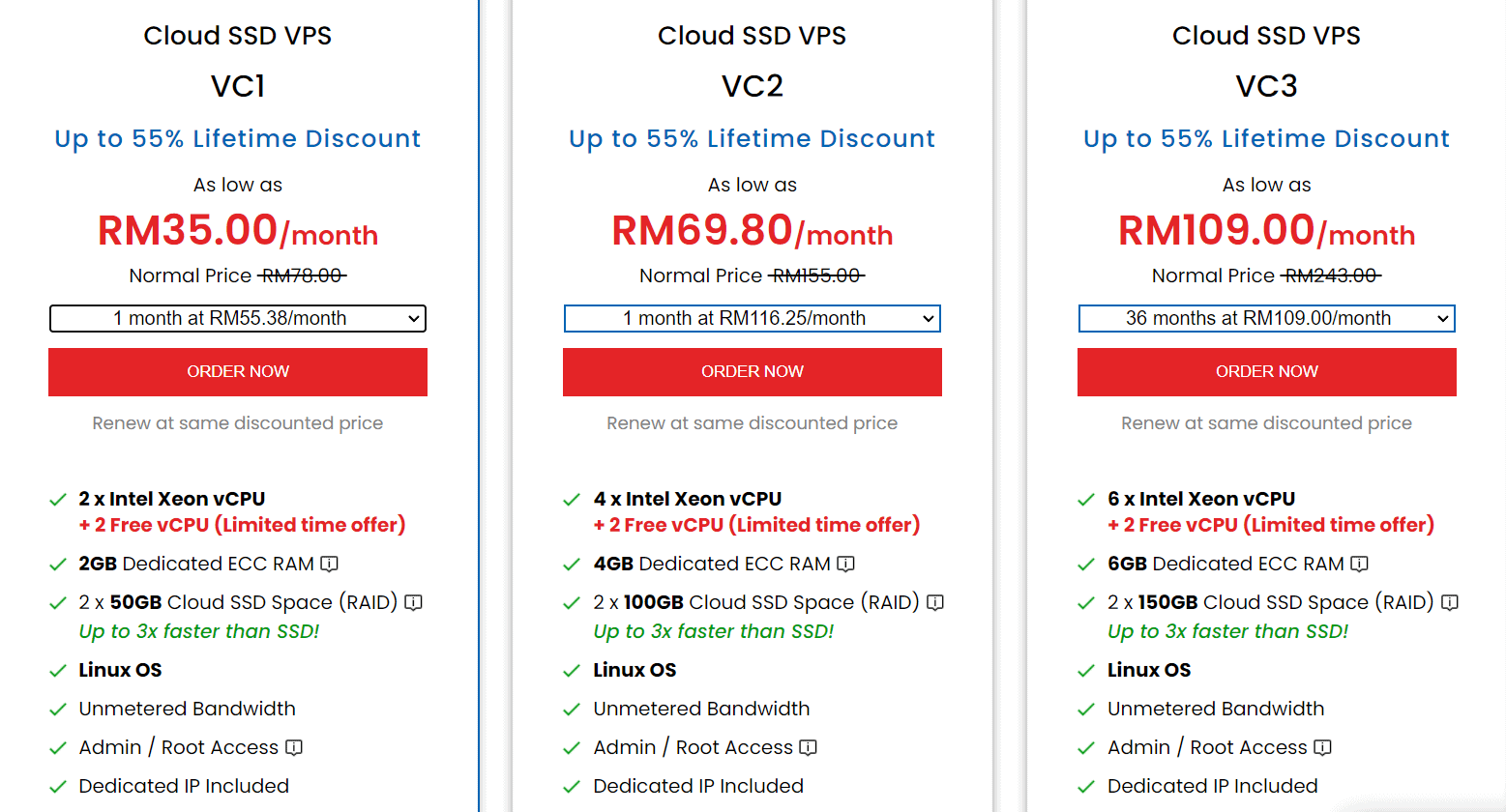Image resolution: width=1506 pixels, height=812 pixels.
Task: Open VC3's 36 months billing dropdown
Action: coord(1266,318)
